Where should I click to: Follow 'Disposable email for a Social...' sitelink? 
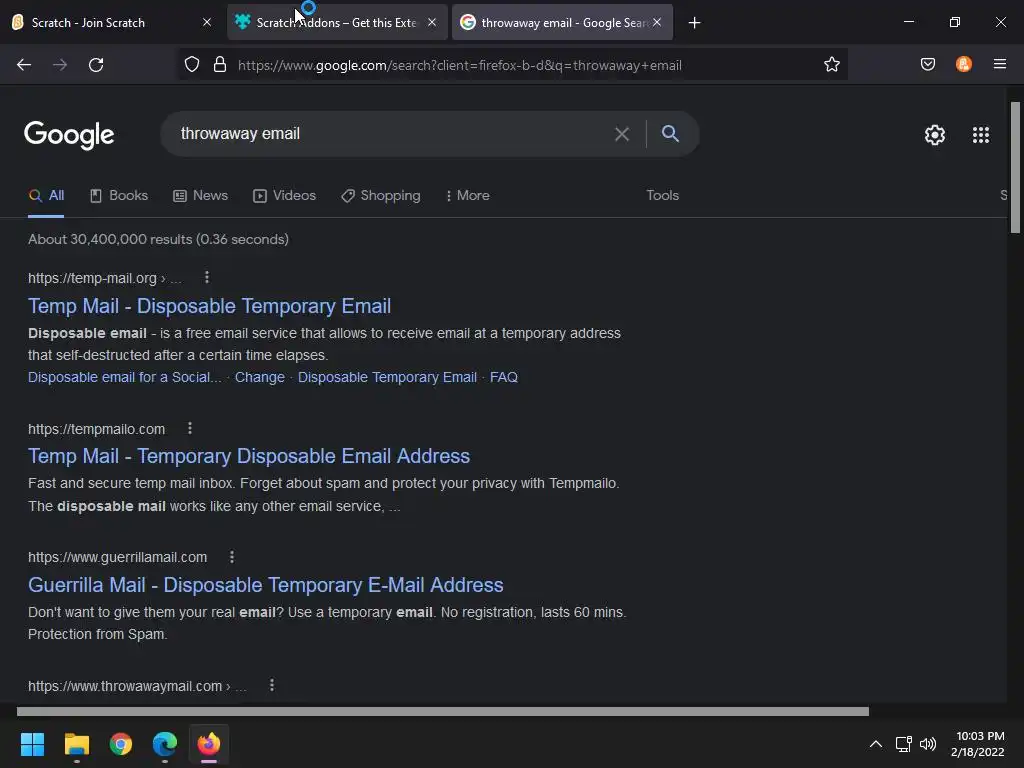click(x=125, y=377)
